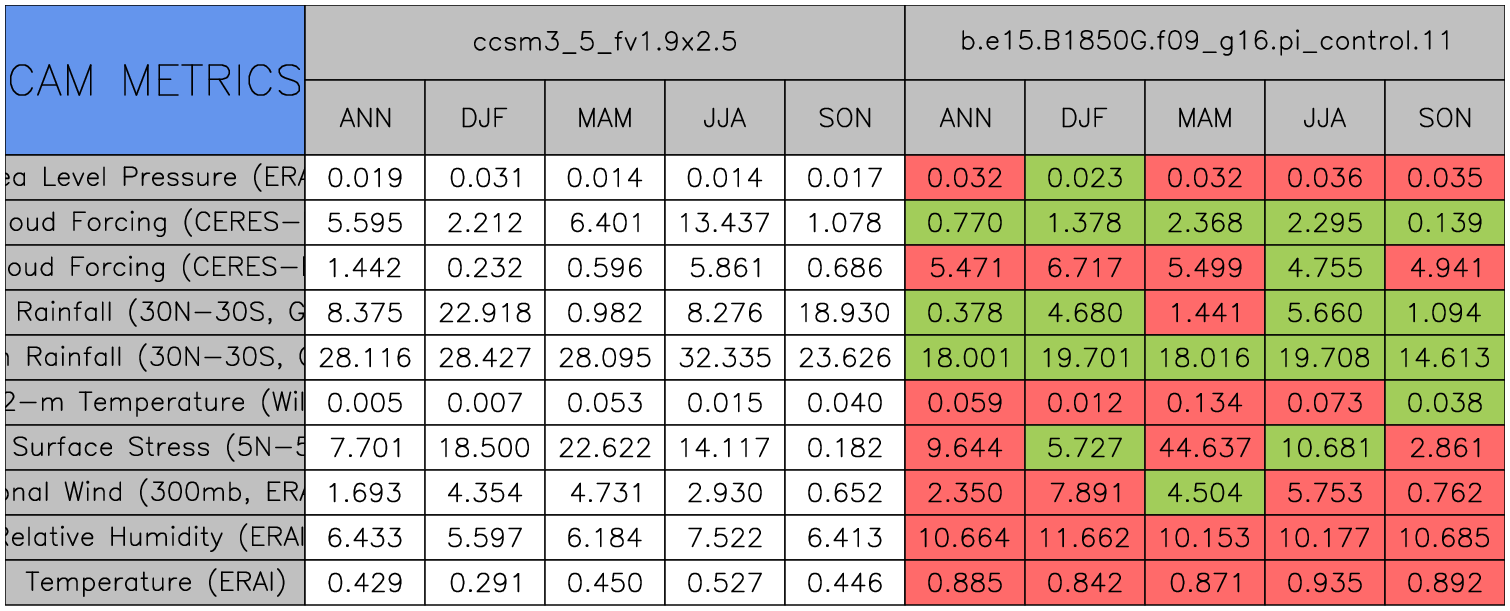Click the red 44.637 surface stress cell
Screen dimensions: 1510x611
pos(1205,448)
